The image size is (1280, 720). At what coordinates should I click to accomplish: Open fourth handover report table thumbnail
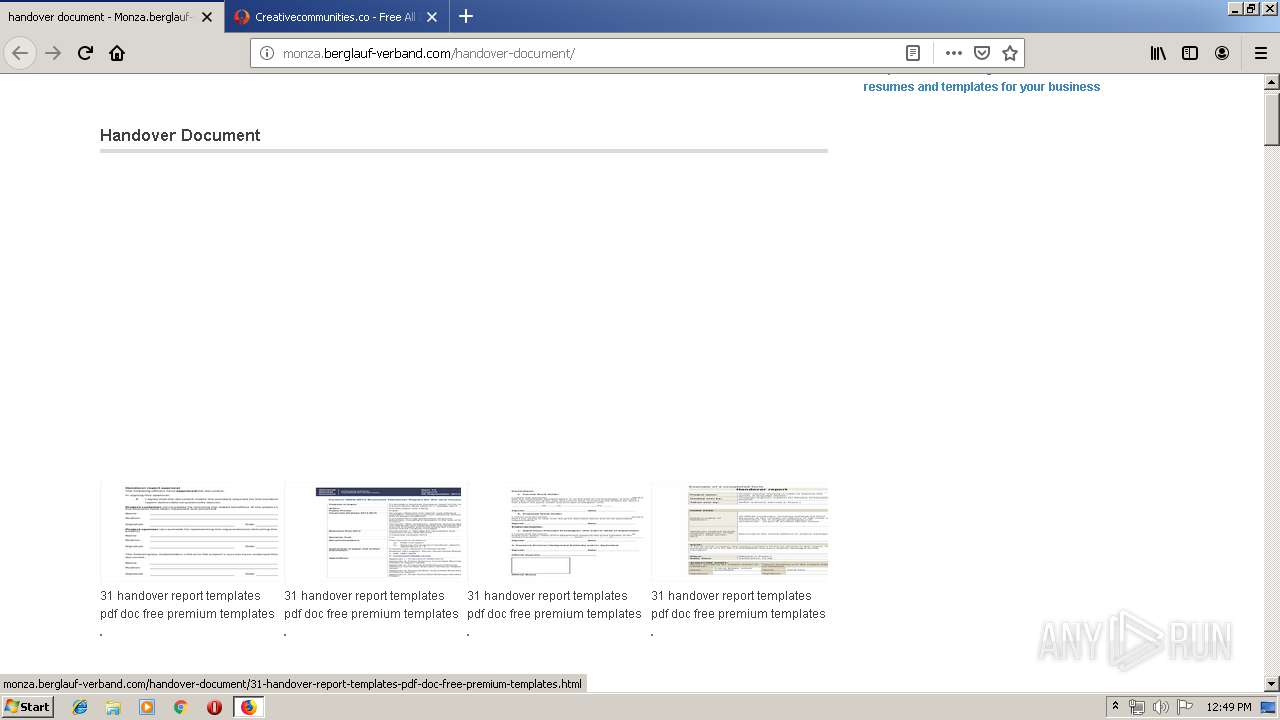pos(740,531)
